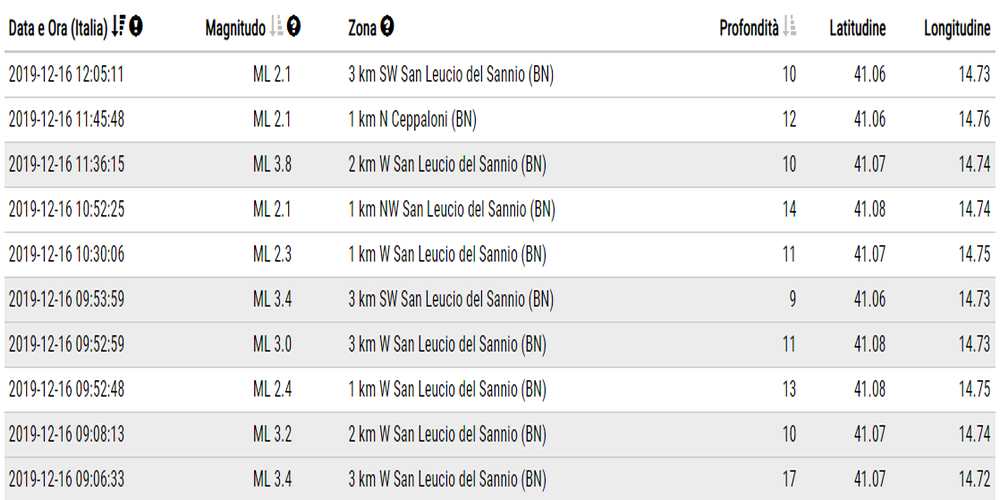Click the info icon beside Data e Ora
The image size is (1000, 500).
coord(136,28)
